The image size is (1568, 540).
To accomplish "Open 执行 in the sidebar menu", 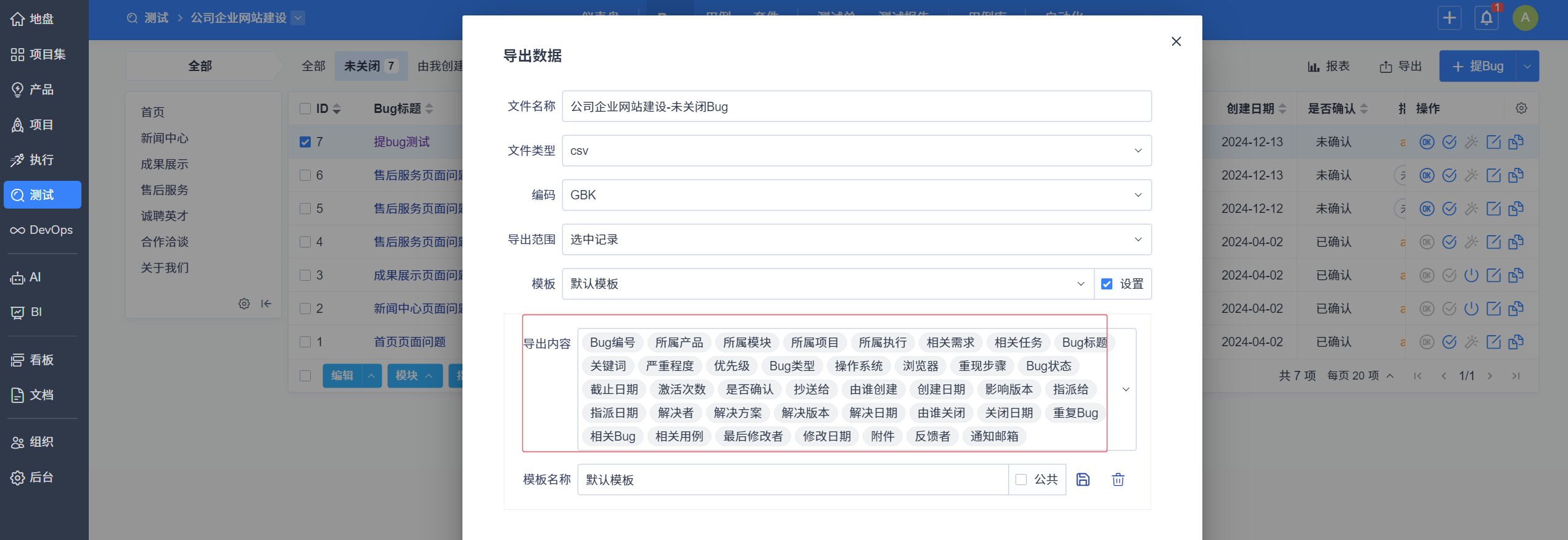I will coord(42,160).
